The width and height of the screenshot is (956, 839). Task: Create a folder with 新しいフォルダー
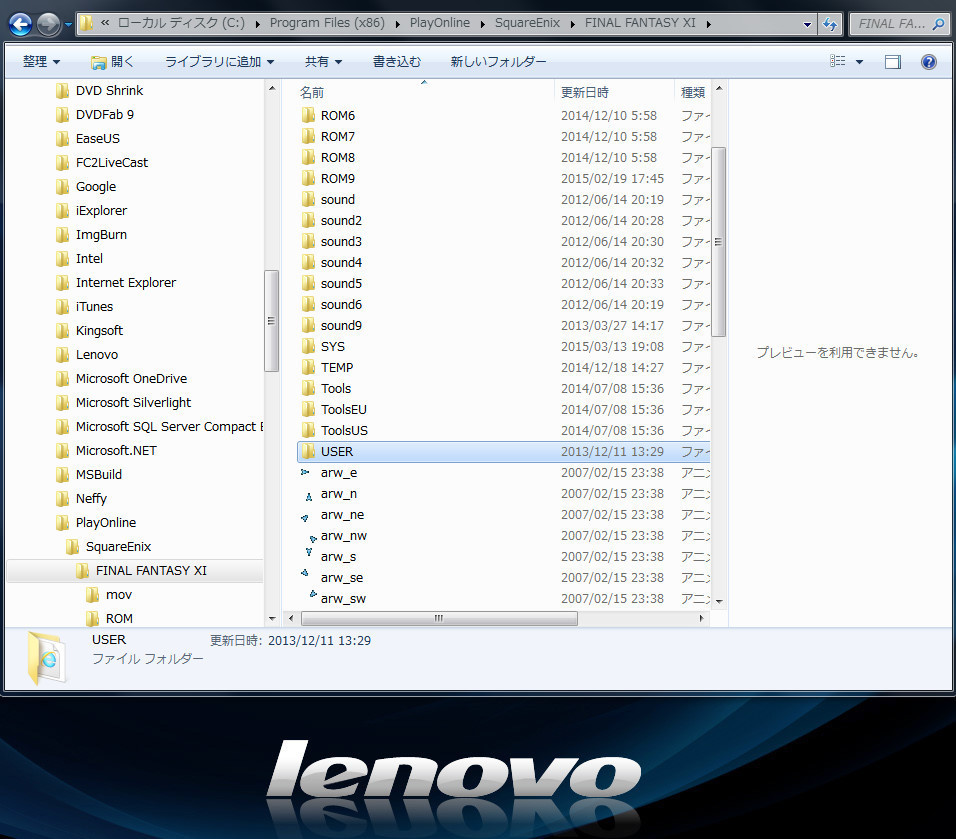[498, 62]
